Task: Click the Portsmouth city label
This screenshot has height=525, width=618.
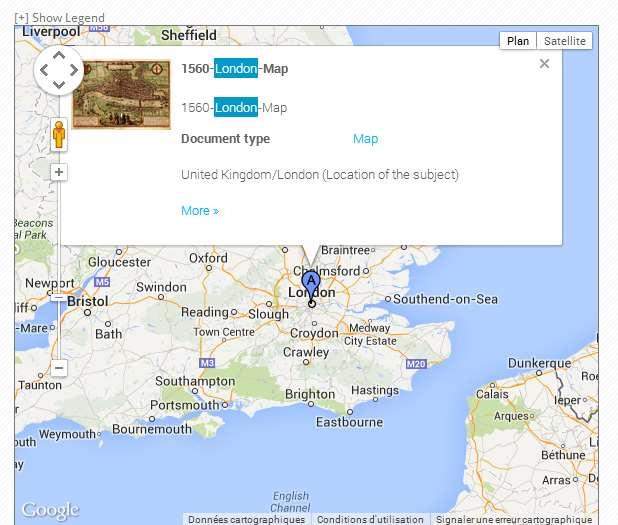Action: (184, 405)
